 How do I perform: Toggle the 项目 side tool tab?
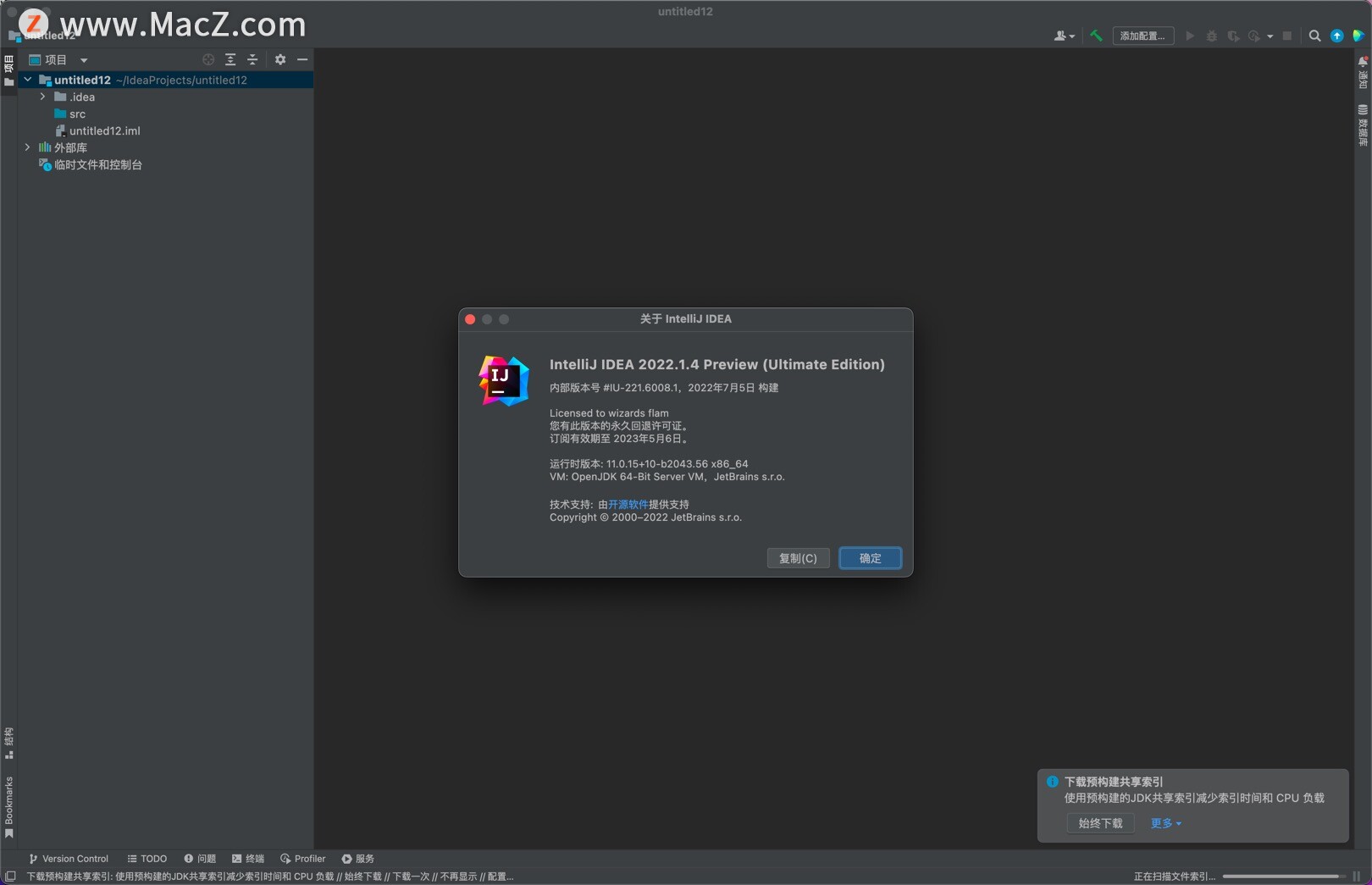tap(8, 69)
